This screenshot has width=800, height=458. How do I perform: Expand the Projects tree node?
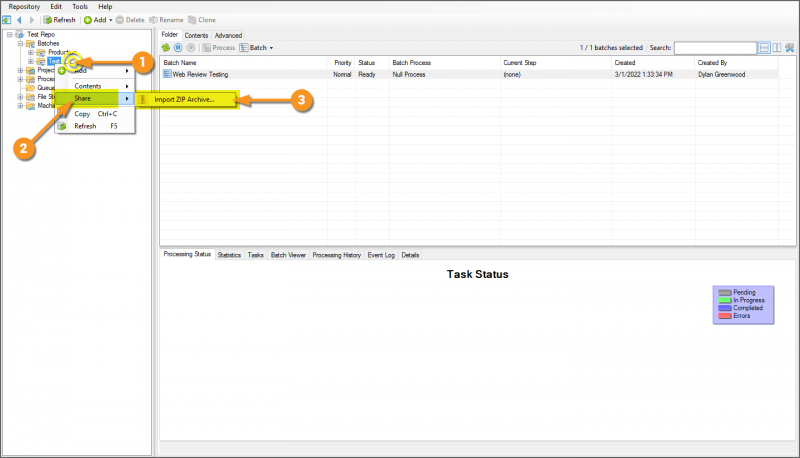(x=20, y=70)
